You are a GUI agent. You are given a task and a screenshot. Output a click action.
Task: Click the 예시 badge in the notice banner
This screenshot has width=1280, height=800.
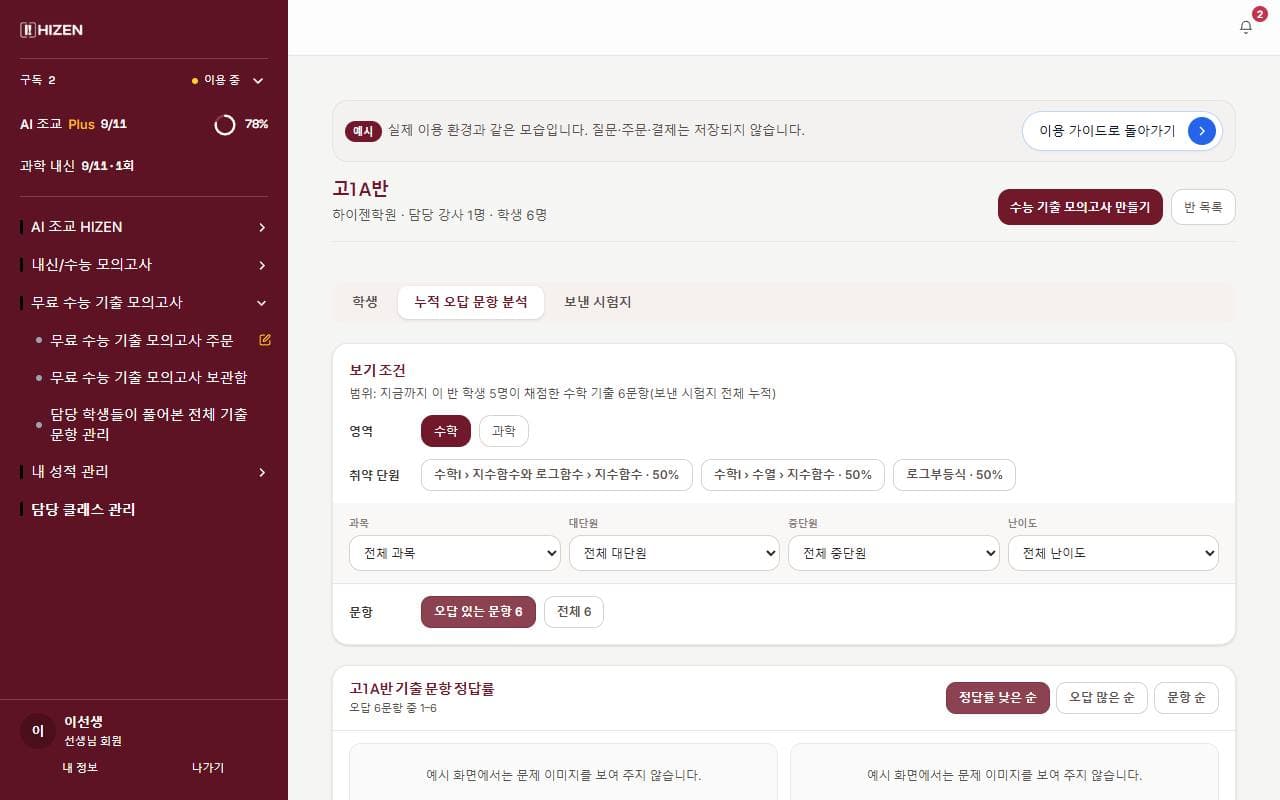click(x=363, y=131)
